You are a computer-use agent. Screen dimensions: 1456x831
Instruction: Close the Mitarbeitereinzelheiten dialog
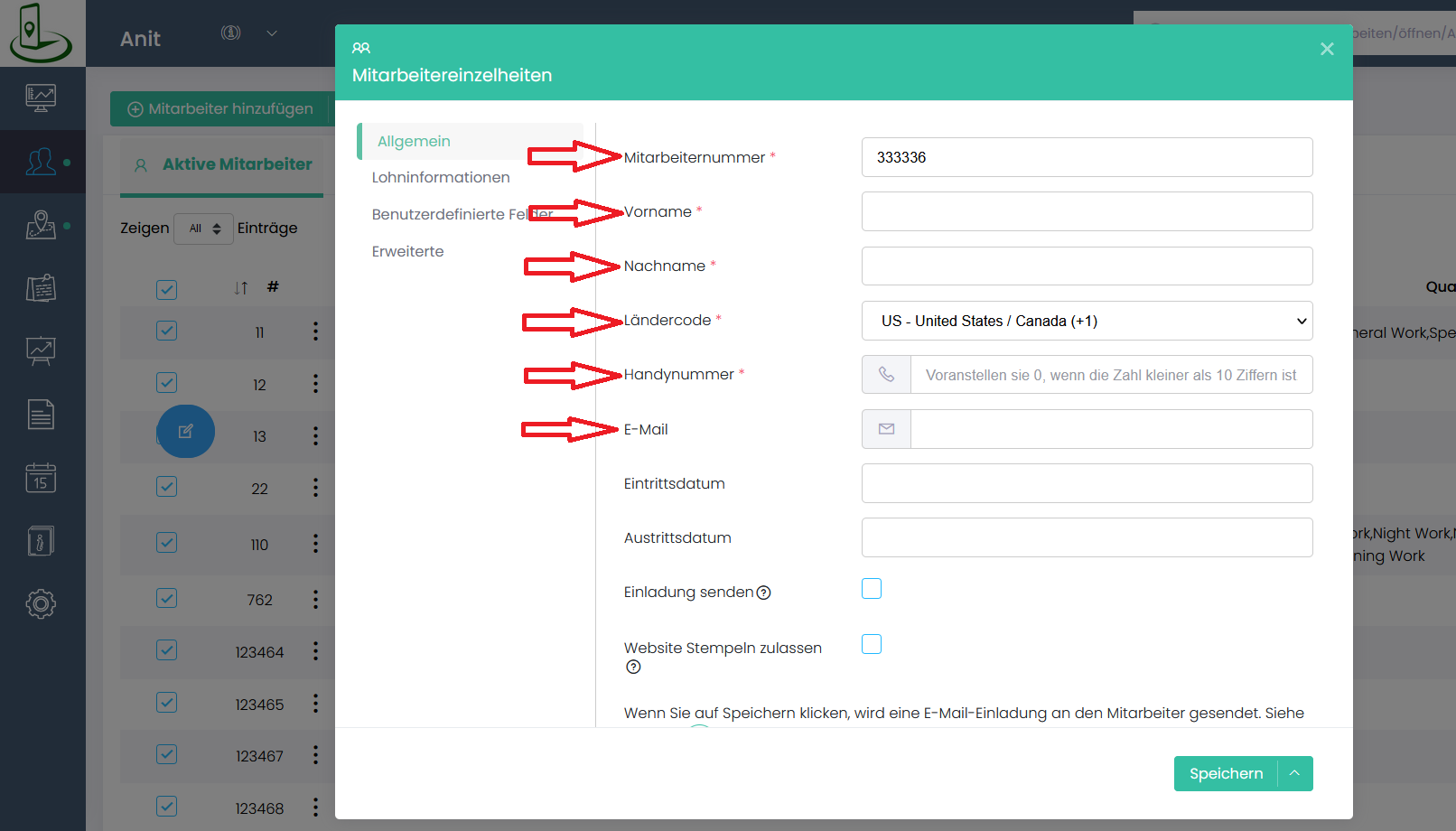click(1327, 49)
